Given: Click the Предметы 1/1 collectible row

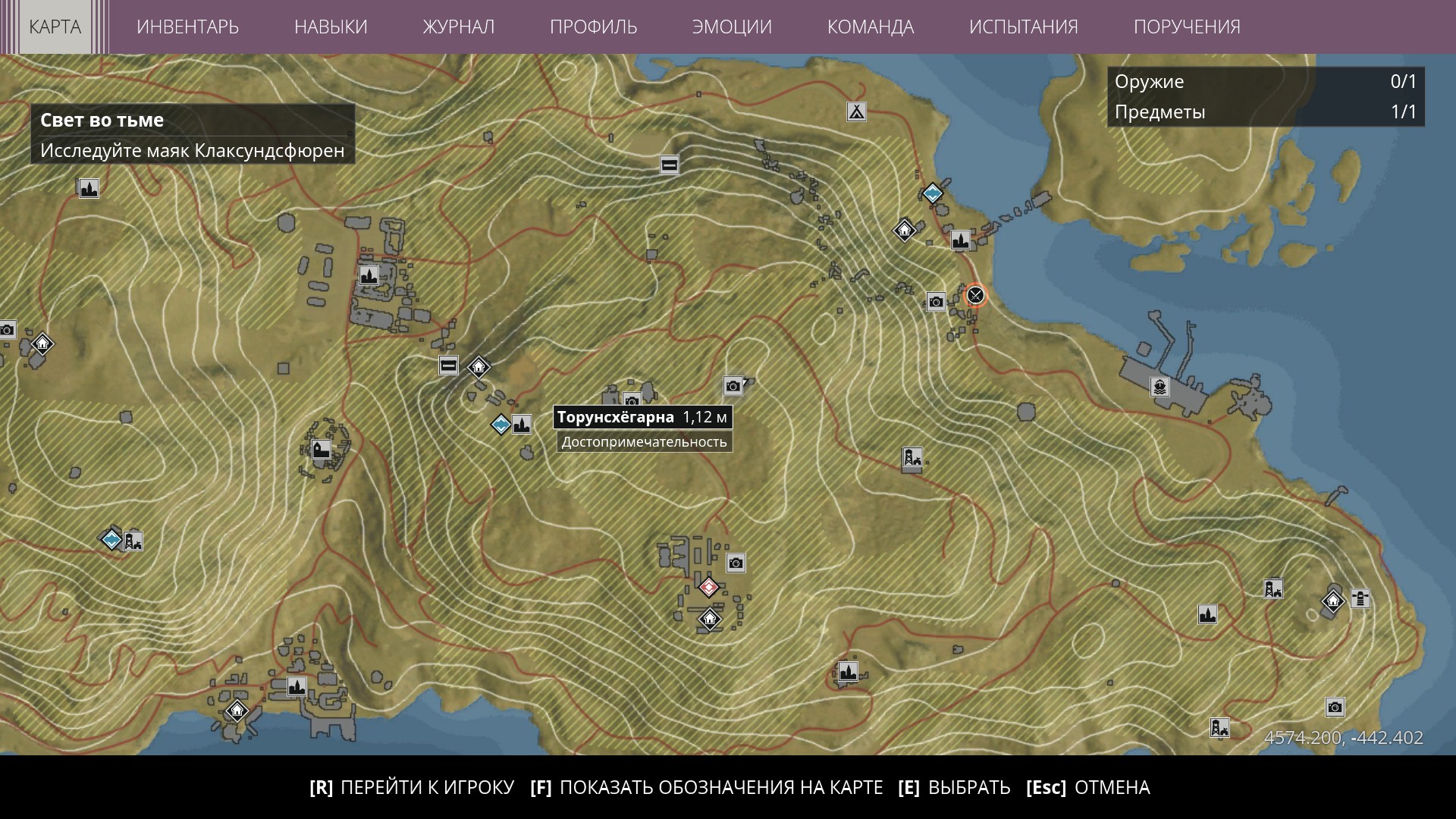Looking at the screenshot, I should pos(1266,111).
